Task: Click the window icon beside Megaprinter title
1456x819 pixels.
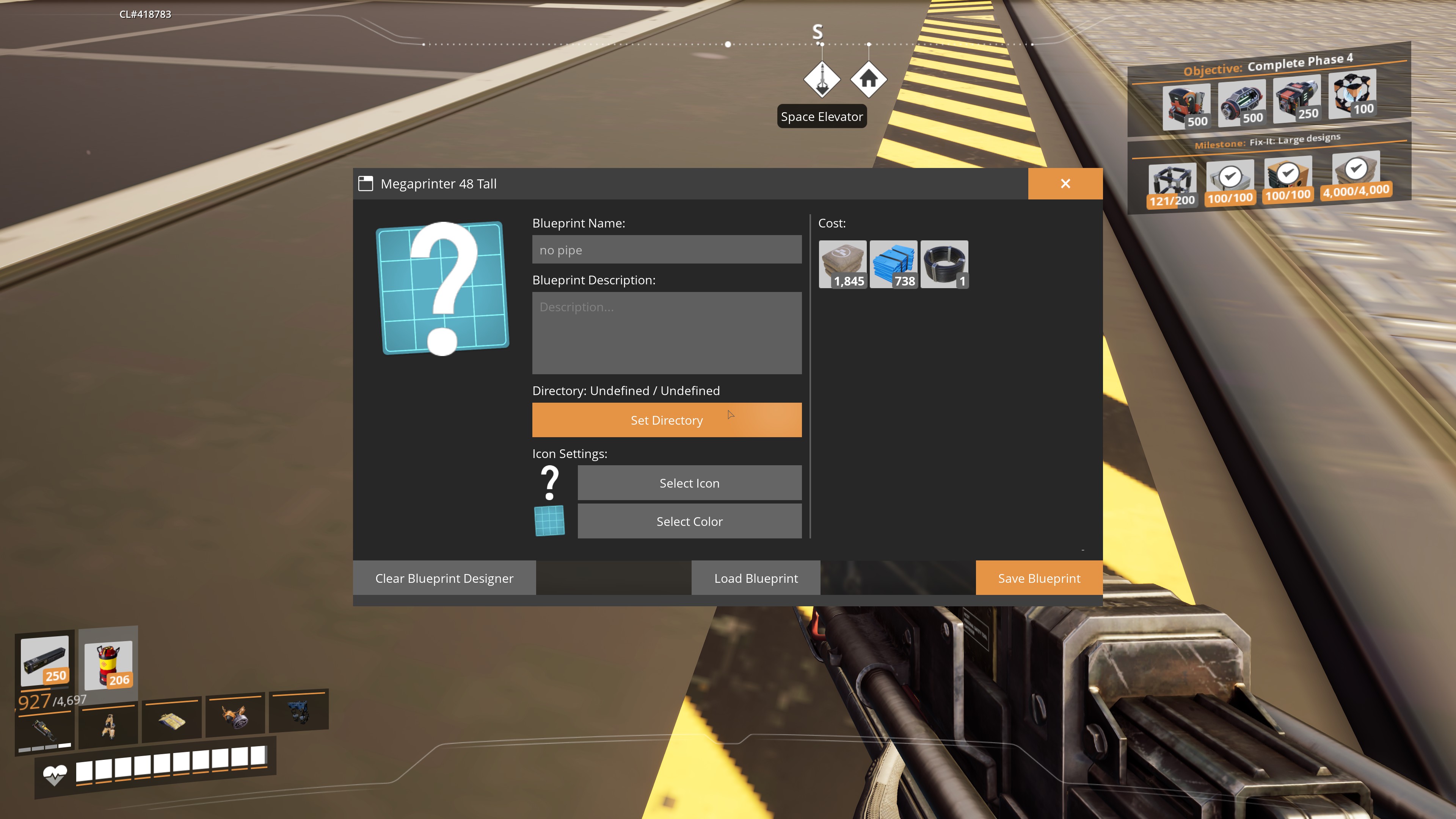Action: coord(366,183)
